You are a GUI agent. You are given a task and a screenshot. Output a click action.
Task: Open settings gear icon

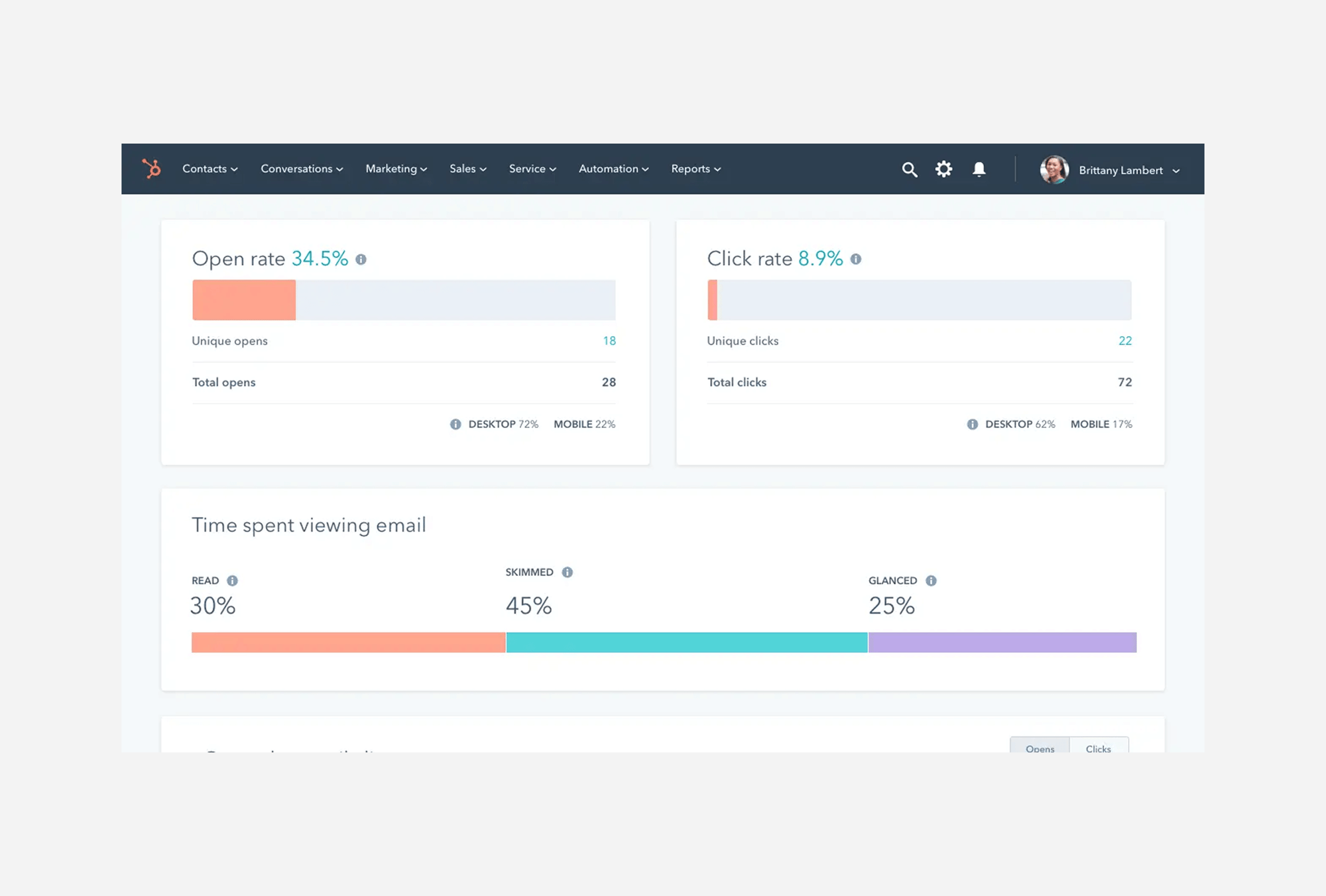point(943,169)
